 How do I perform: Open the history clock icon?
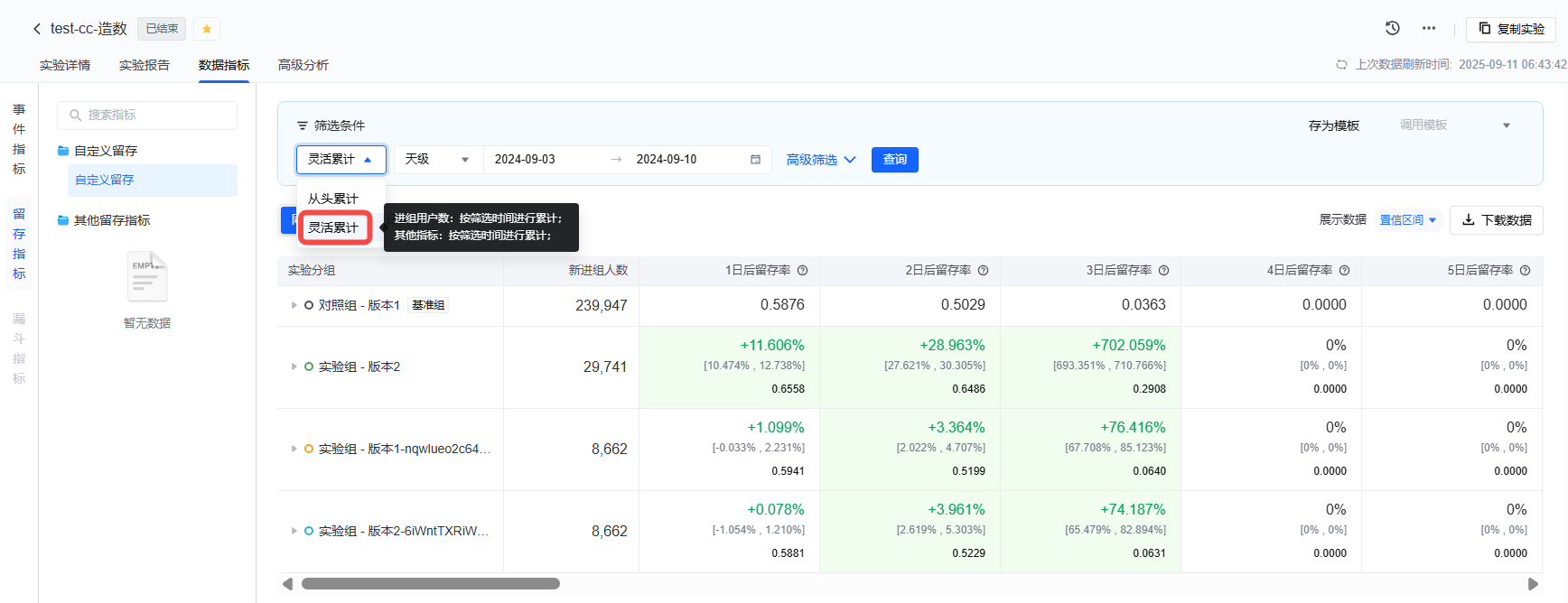pyautogui.click(x=1392, y=28)
